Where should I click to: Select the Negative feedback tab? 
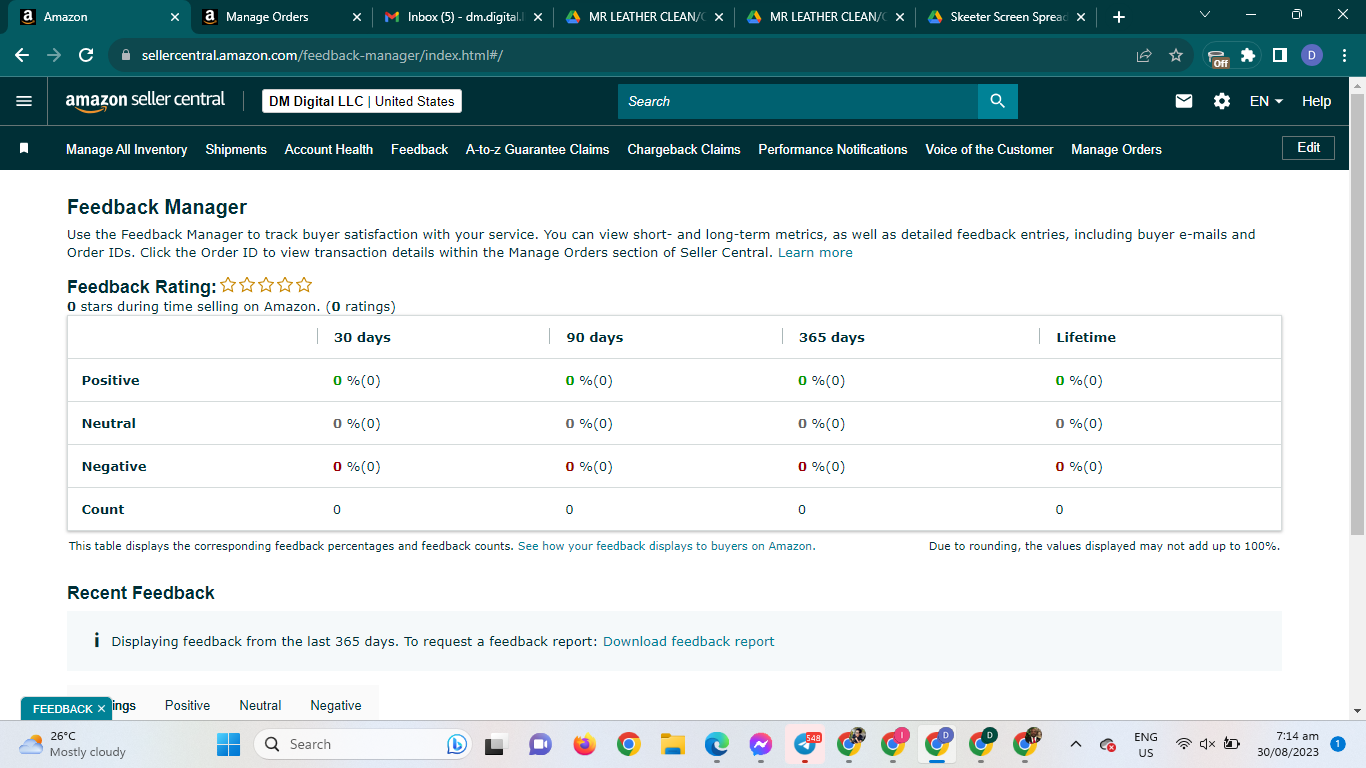point(336,705)
